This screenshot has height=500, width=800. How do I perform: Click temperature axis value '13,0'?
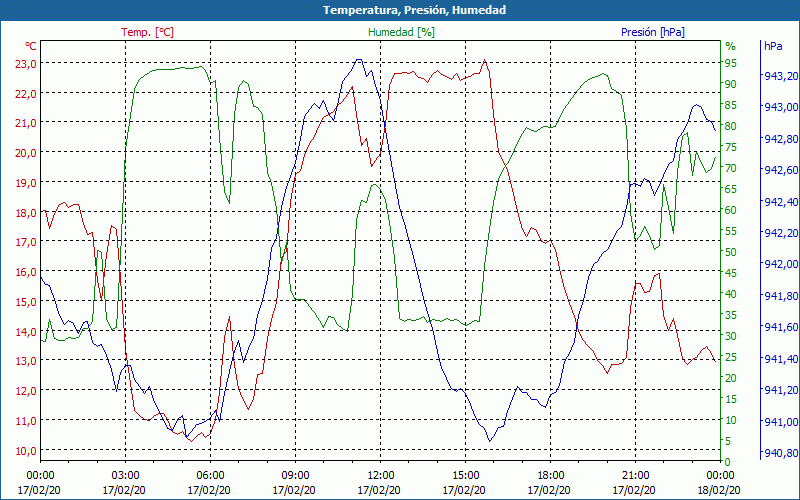point(26,360)
